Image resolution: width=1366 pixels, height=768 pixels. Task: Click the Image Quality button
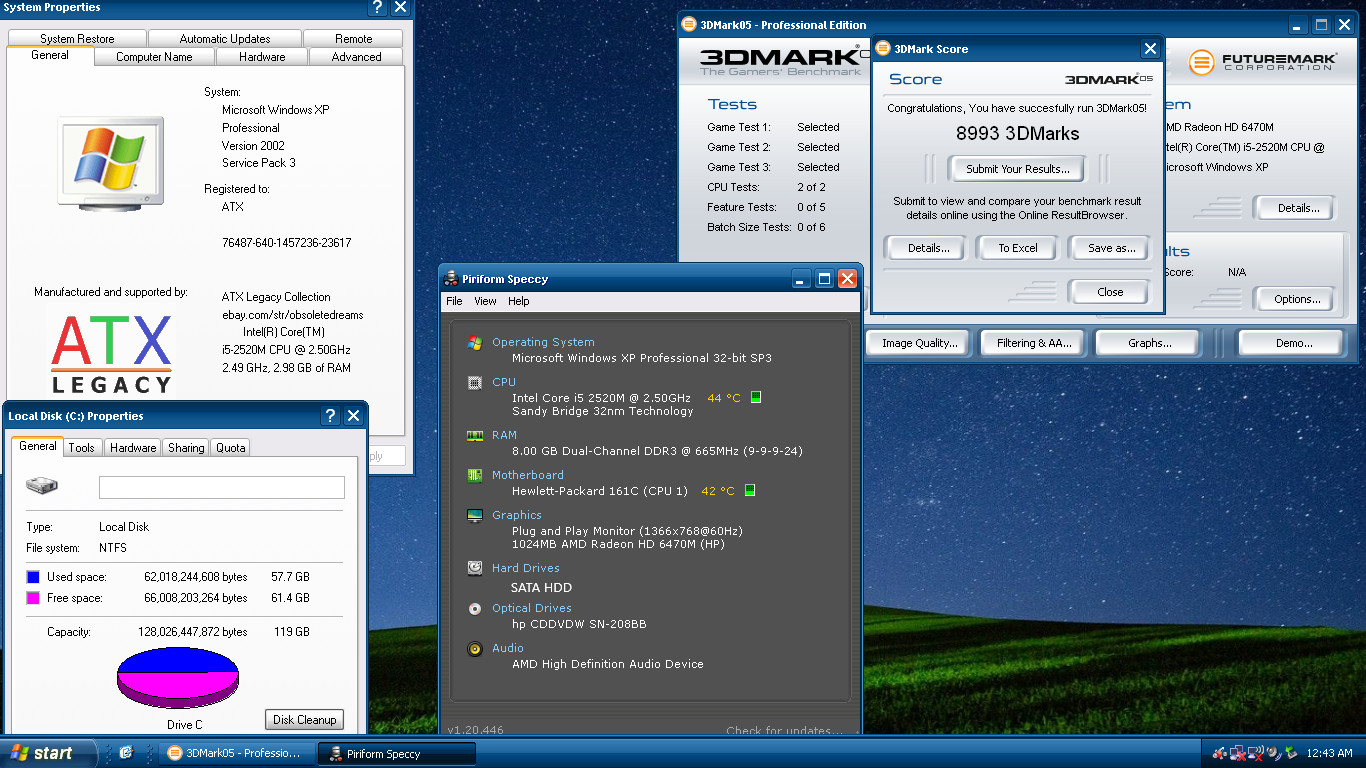tap(920, 343)
